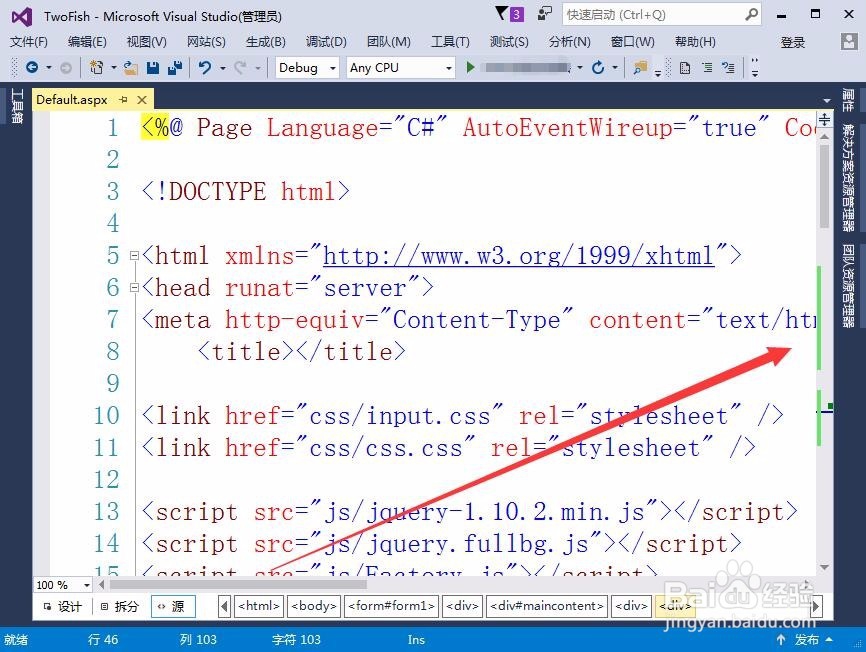Open the browser target dropdown arrow

580,68
